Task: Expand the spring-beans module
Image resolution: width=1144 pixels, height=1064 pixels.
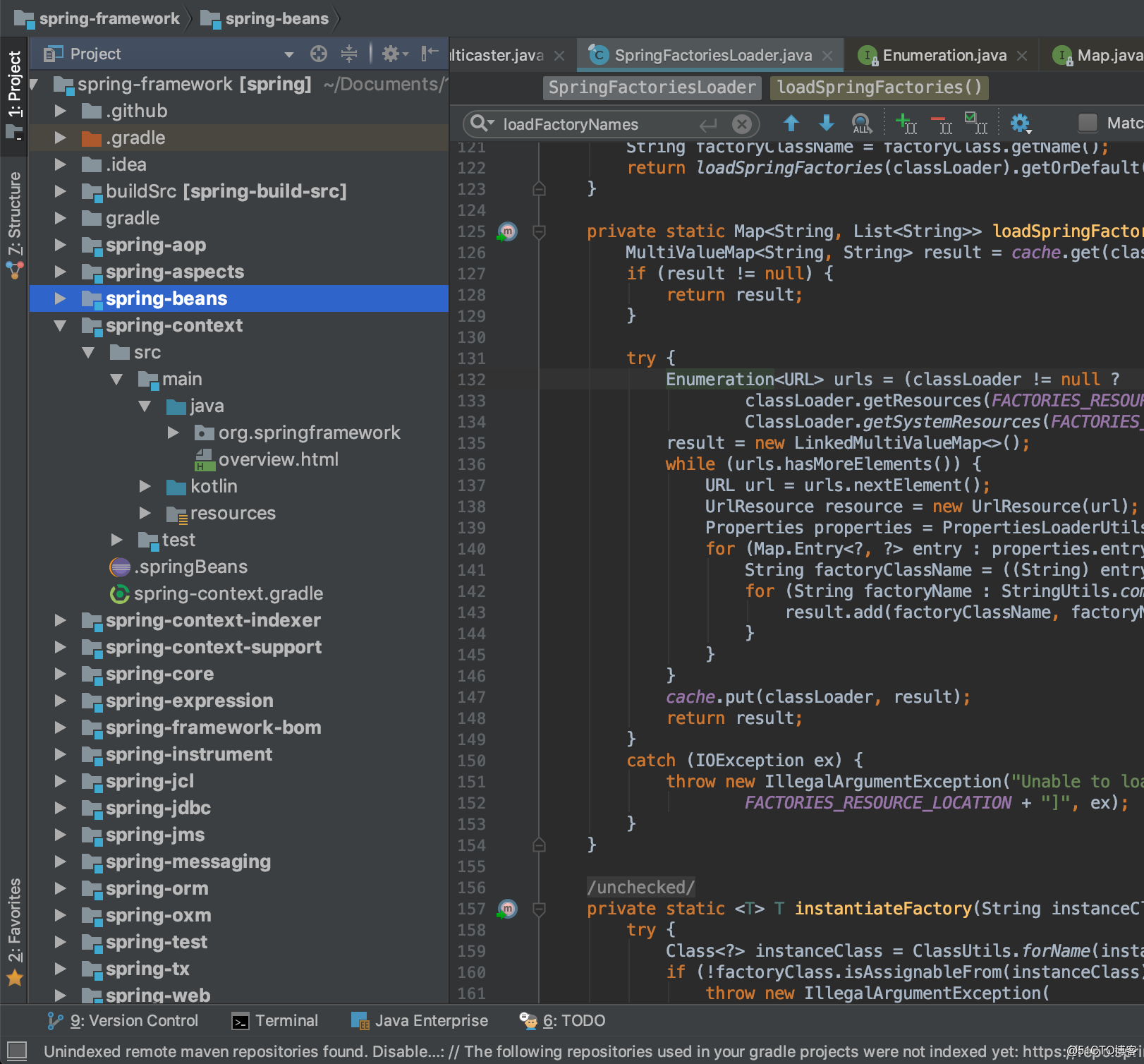Action: click(x=61, y=298)
